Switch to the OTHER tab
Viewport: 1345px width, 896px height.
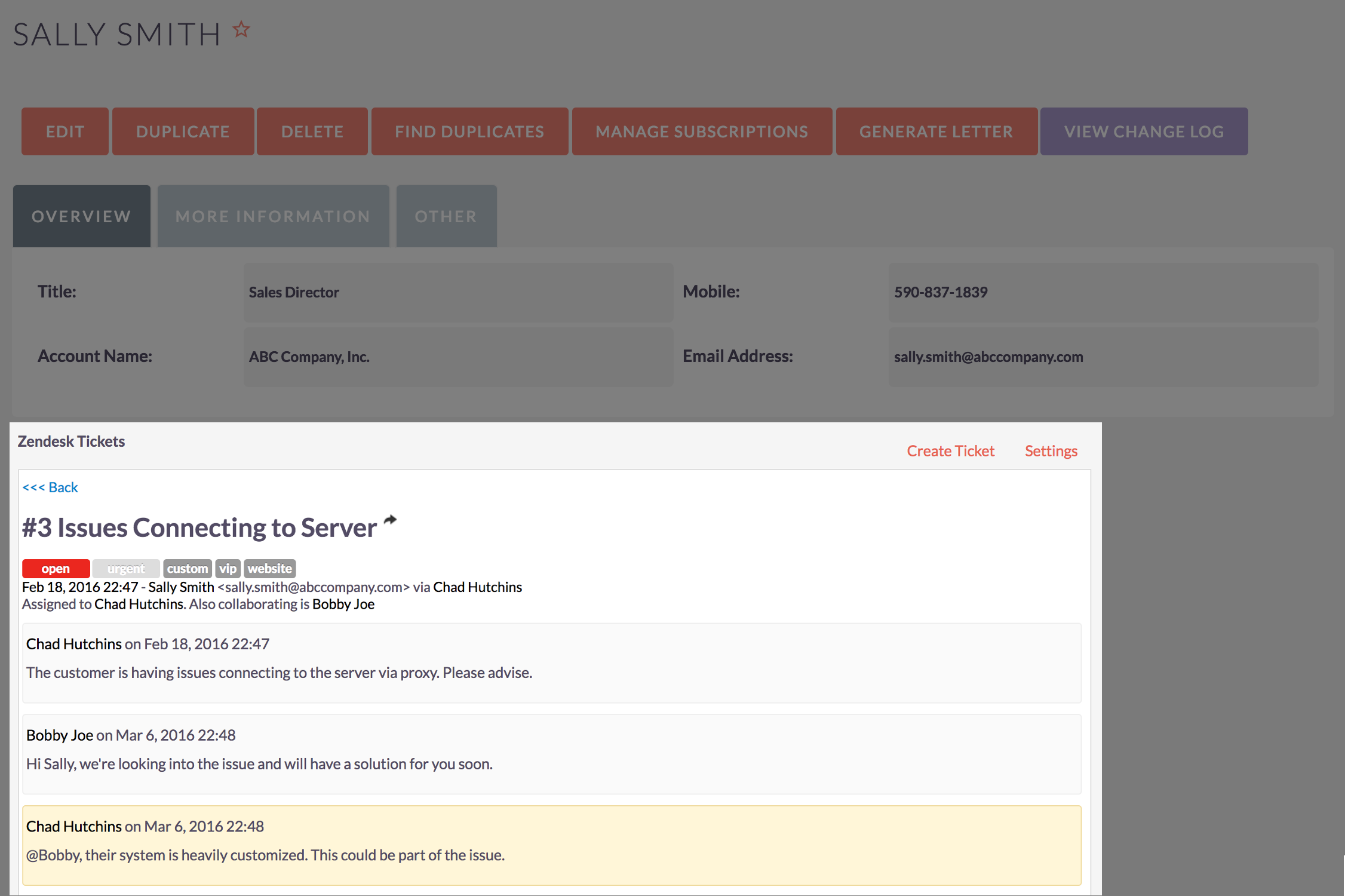tap(446, 216)
